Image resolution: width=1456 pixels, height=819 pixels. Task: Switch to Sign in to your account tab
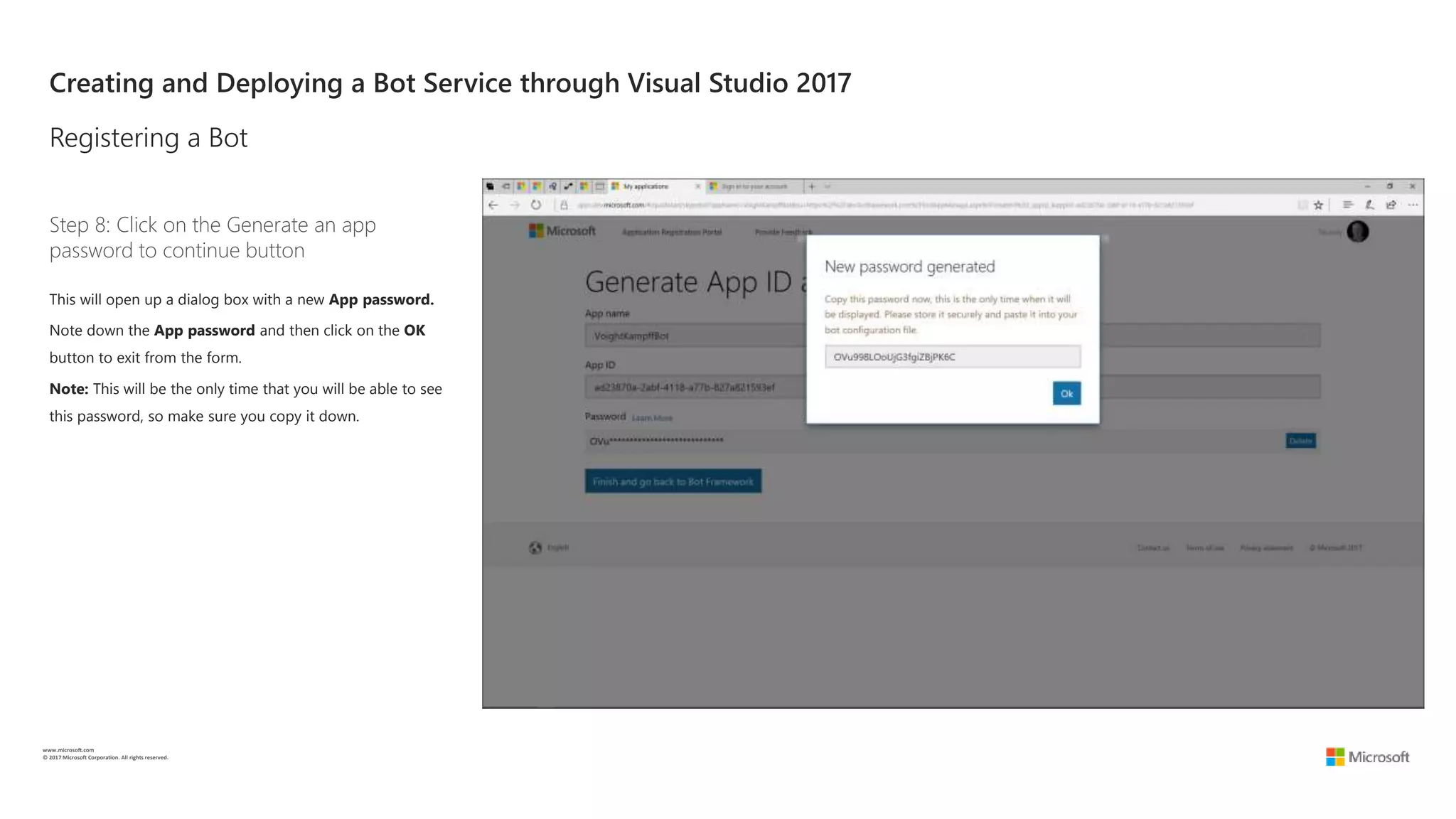[754, 187]
